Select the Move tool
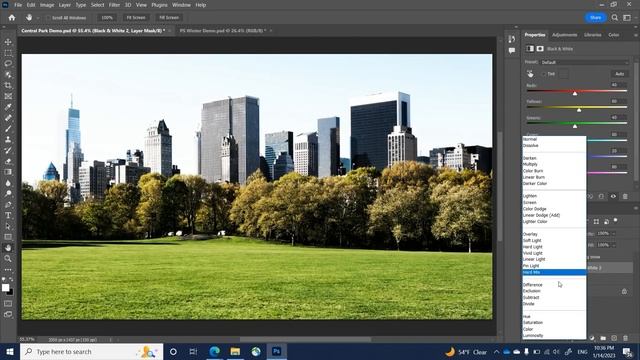The width and height of the screenshot is (640, 360). click(8, 42)
